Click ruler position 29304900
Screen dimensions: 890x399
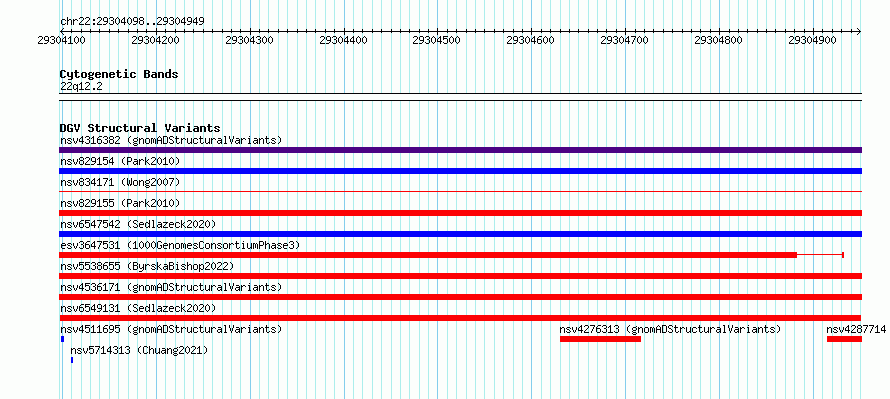coord(813,40)
